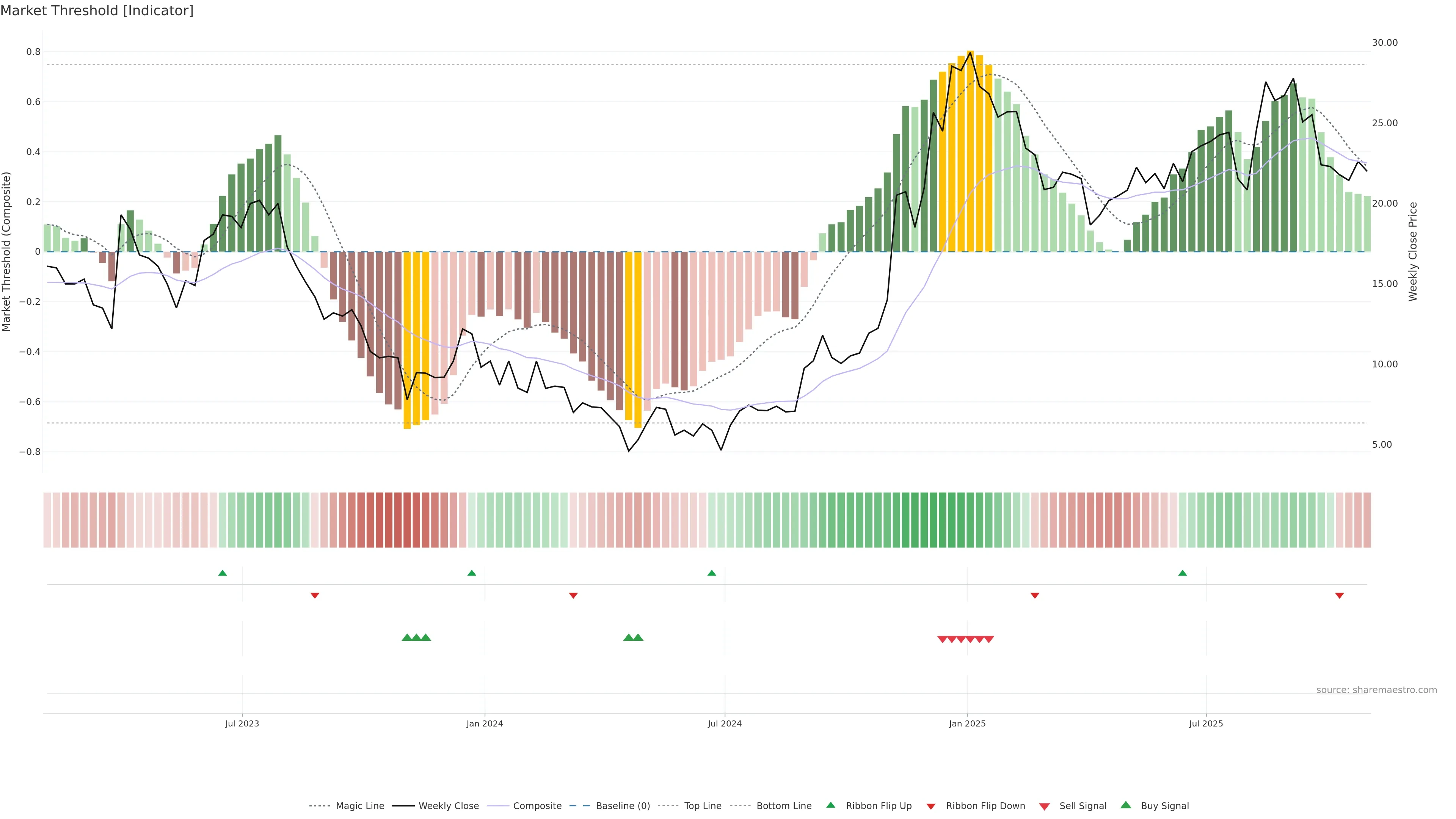Click the Jul 2025 x-axis label
Viewport: 1456px width, 819px height.
pyautogui.click(x=1206, y=723)
